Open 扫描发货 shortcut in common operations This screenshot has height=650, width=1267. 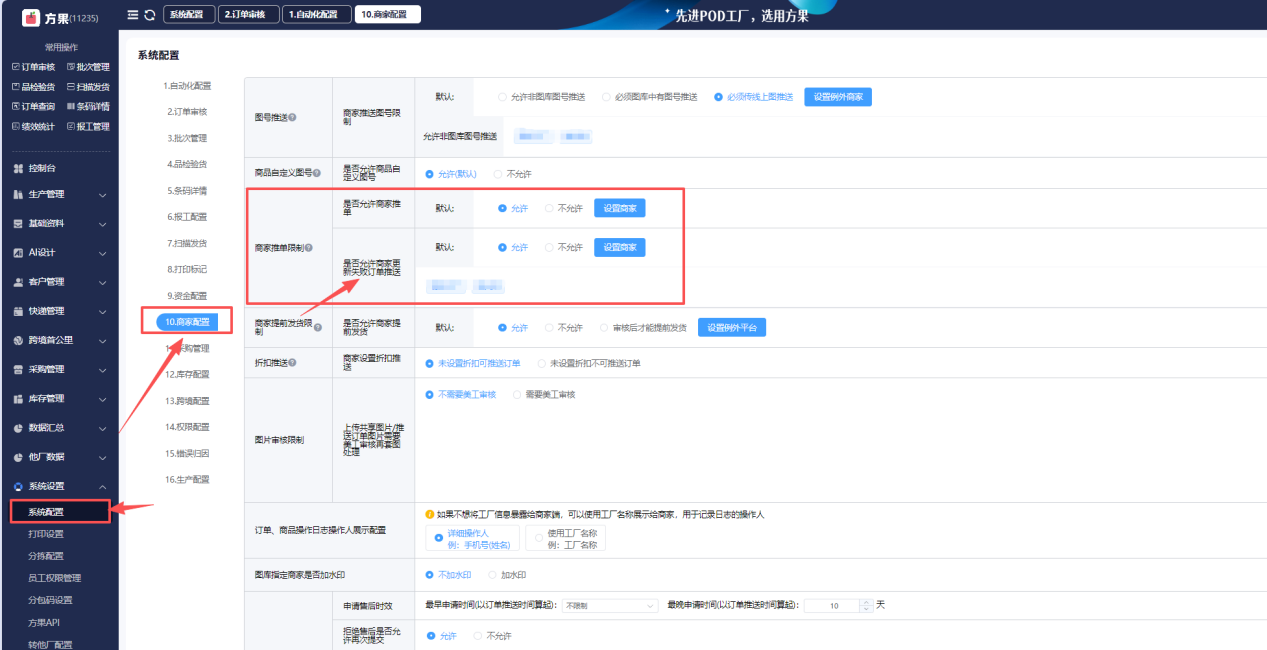(x=88, y=87)
